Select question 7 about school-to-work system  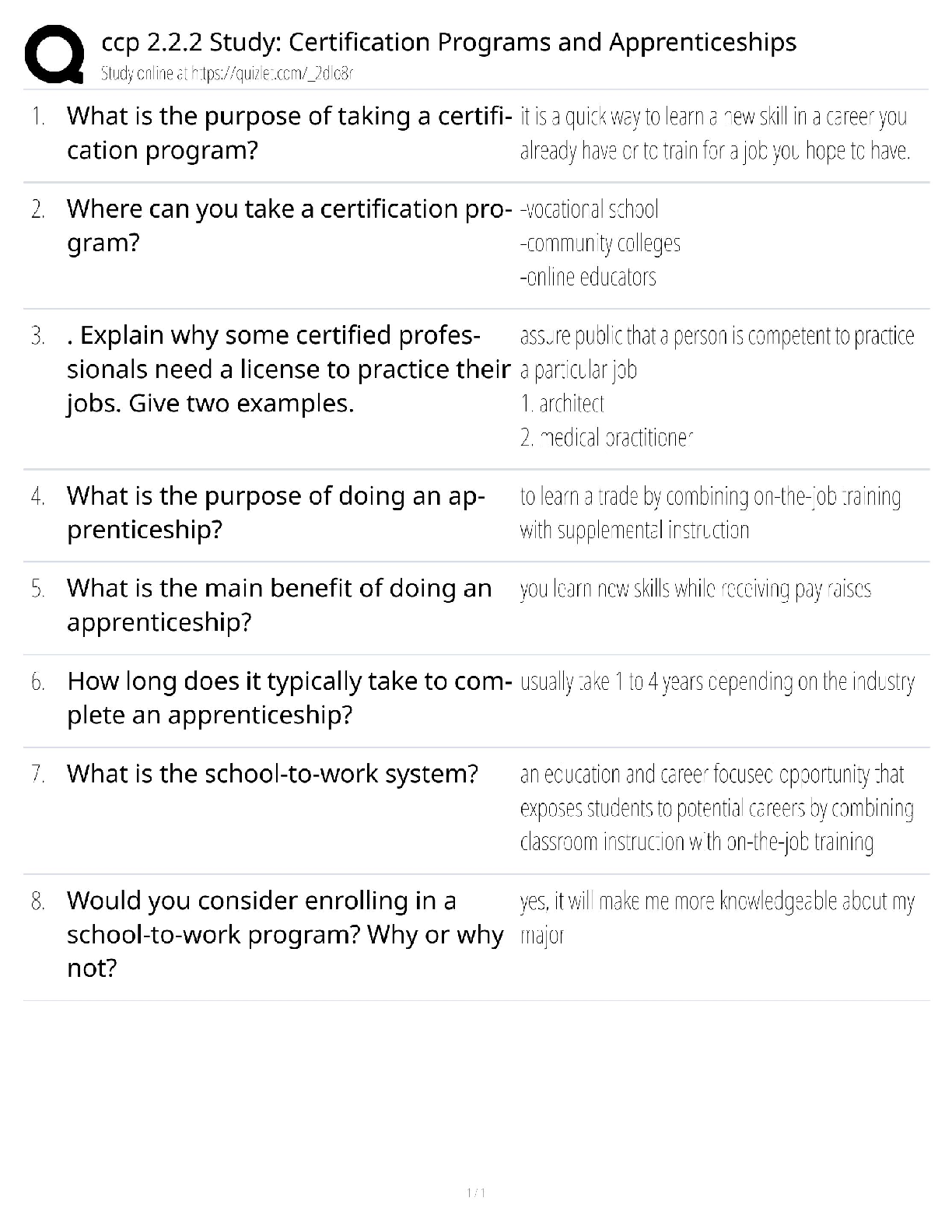pos(272,774)
